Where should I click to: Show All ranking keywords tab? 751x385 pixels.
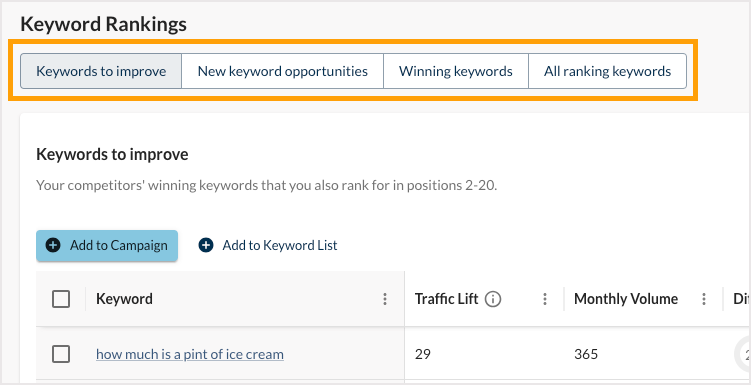(607, 71)
